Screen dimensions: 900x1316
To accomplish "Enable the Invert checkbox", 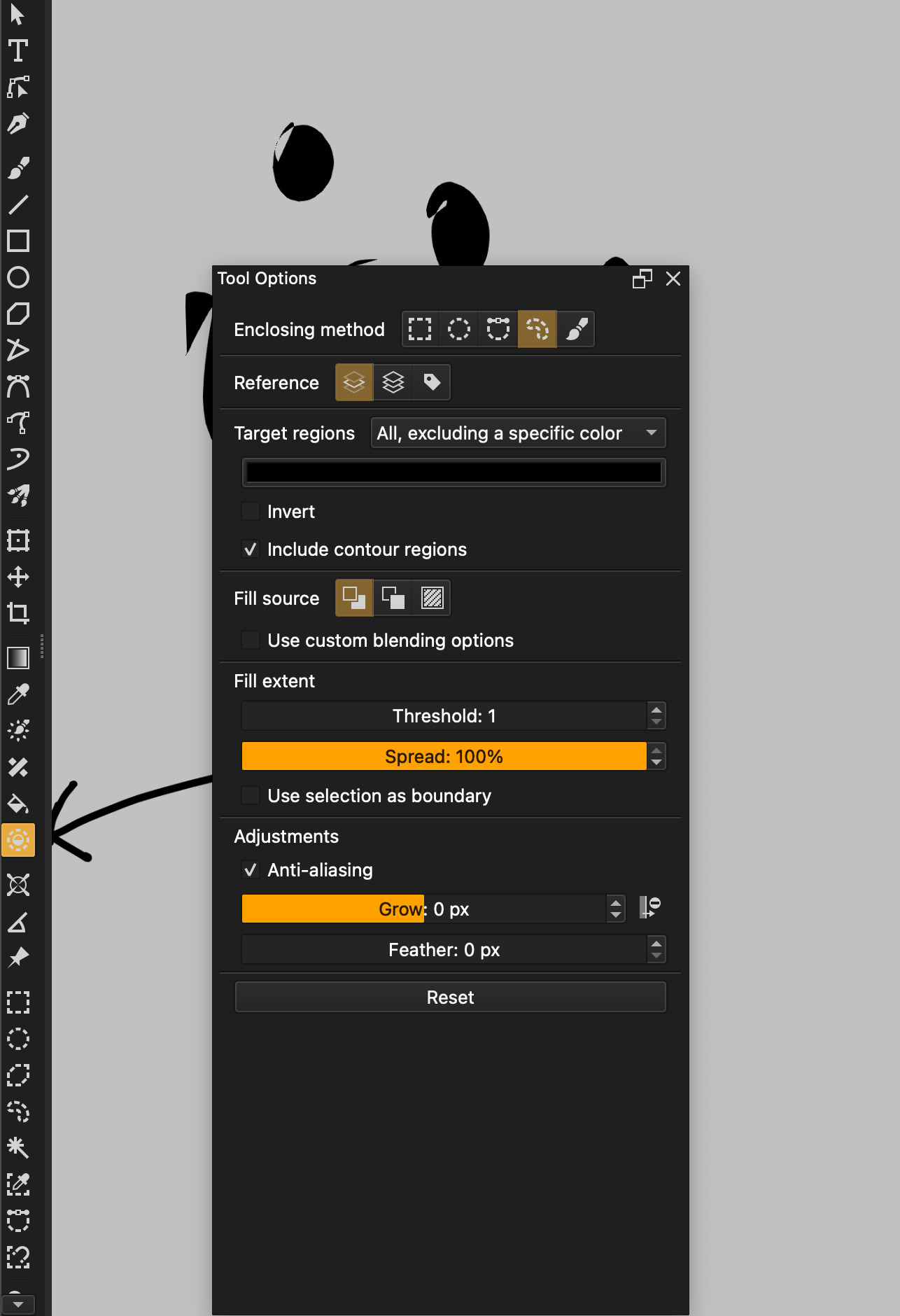I will (250, 512).
